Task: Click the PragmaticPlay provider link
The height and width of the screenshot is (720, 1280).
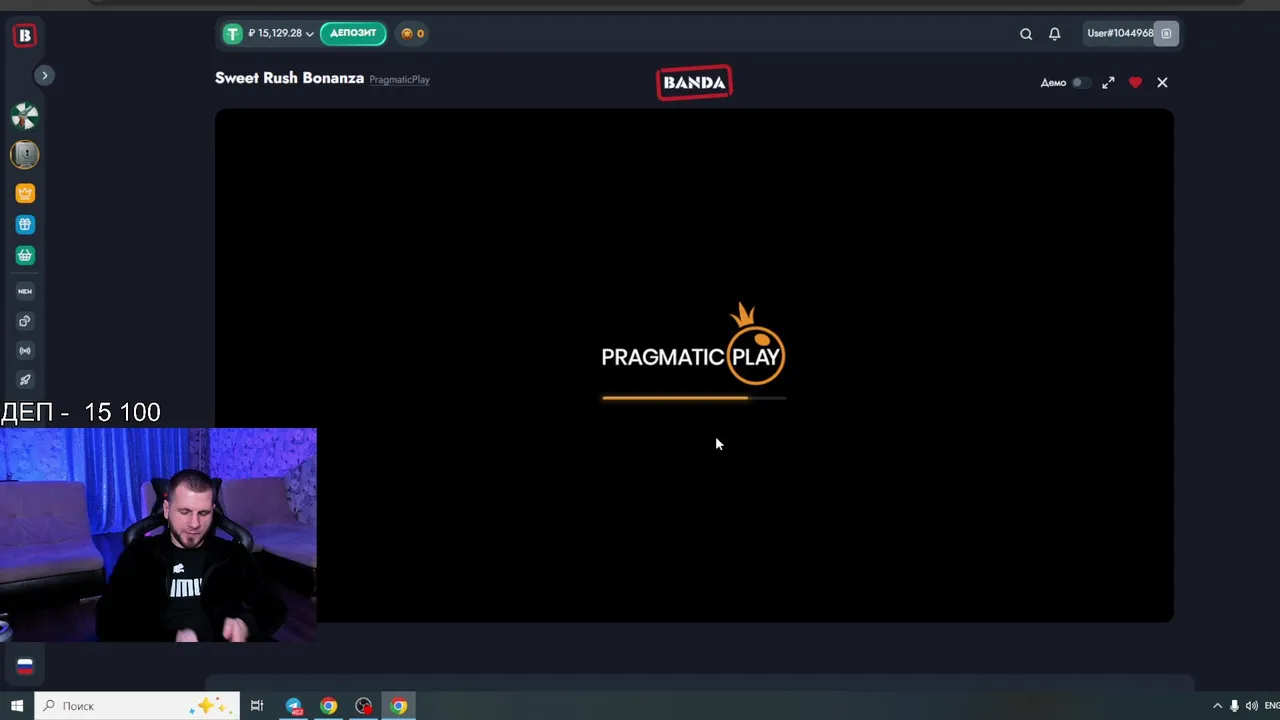Action: tap(399, 80)
